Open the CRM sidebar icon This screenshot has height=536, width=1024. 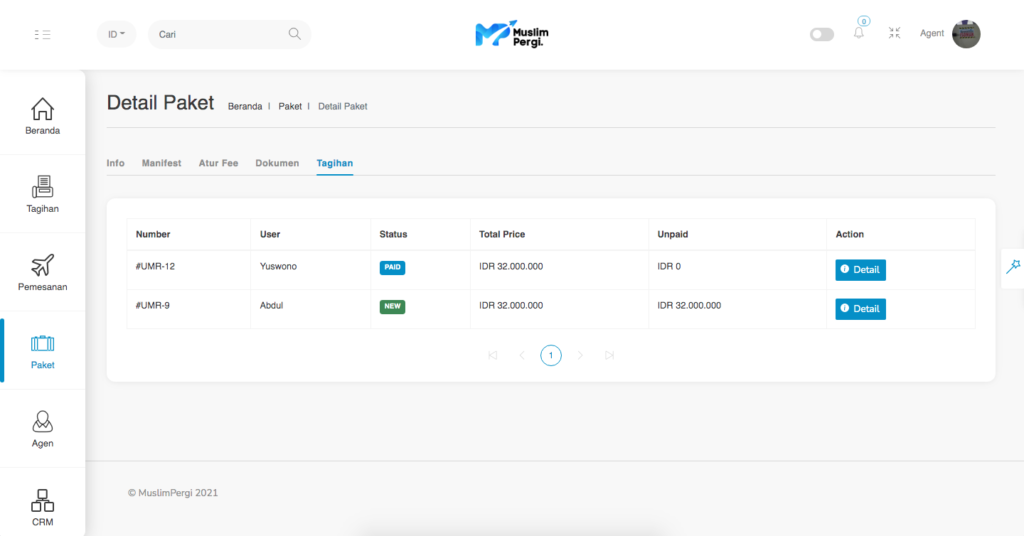[43, 500]
